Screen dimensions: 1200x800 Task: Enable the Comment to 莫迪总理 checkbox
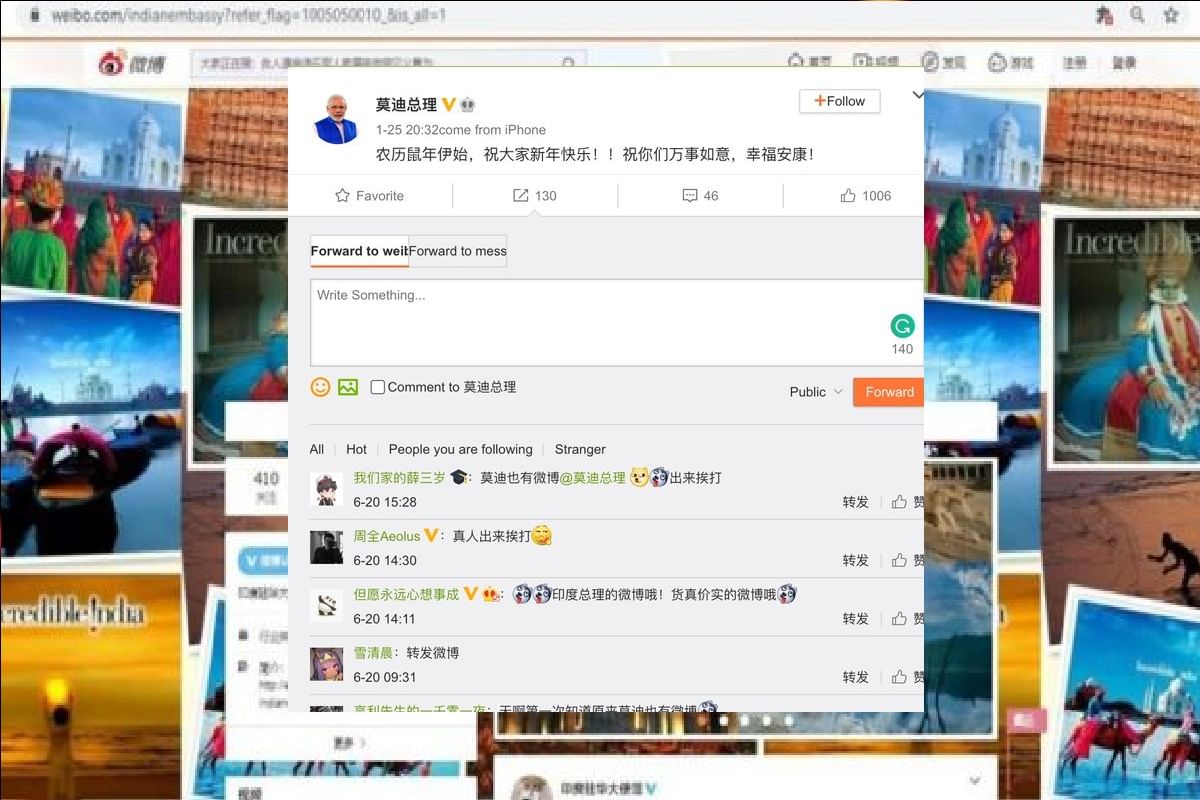[378, 387]
